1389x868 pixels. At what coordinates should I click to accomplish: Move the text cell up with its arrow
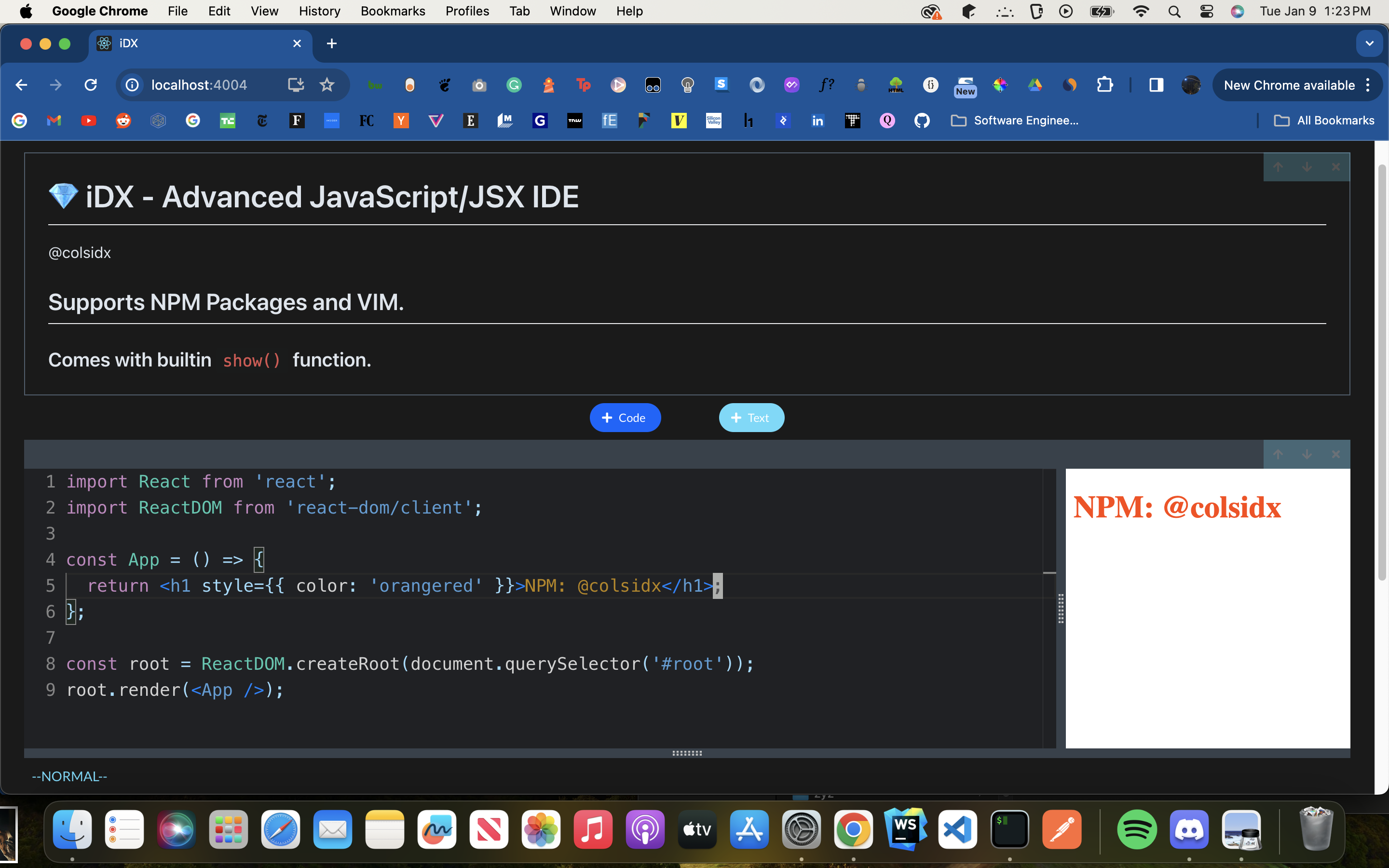1278,167
